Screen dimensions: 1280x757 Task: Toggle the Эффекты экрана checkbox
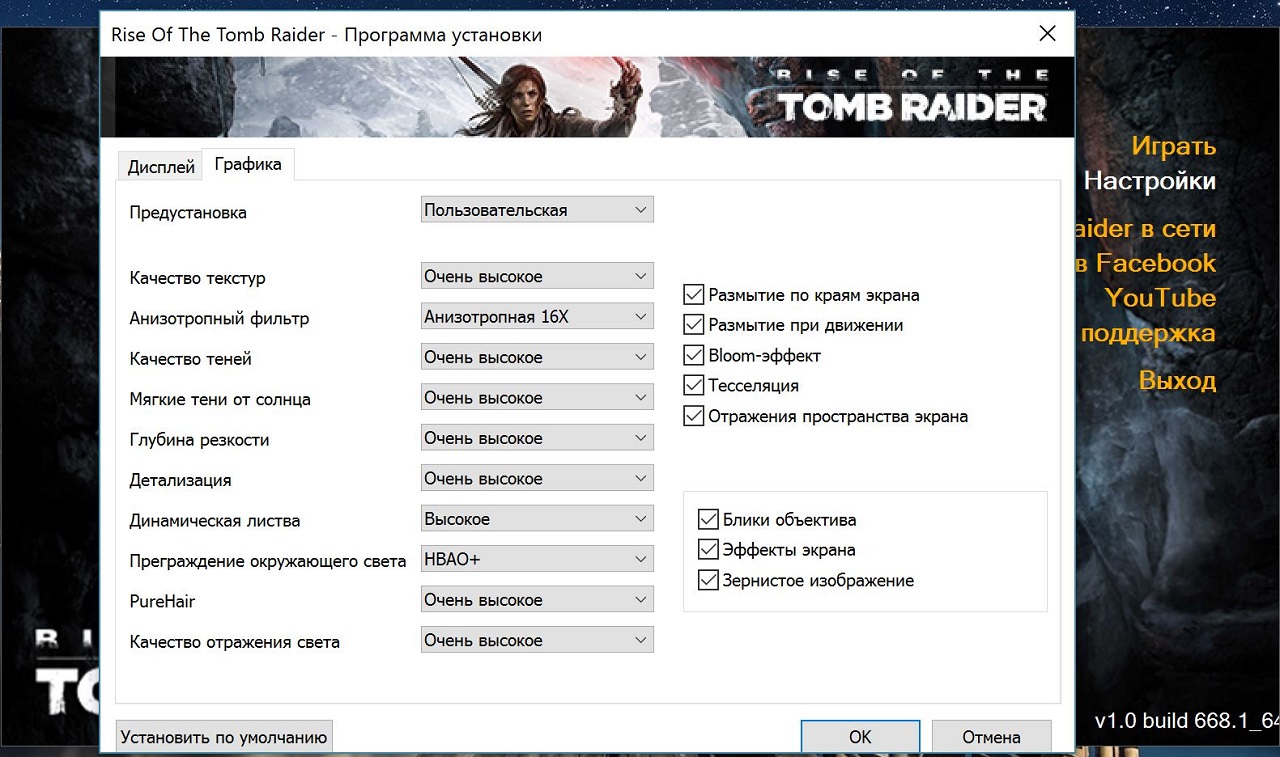[709, 550]
